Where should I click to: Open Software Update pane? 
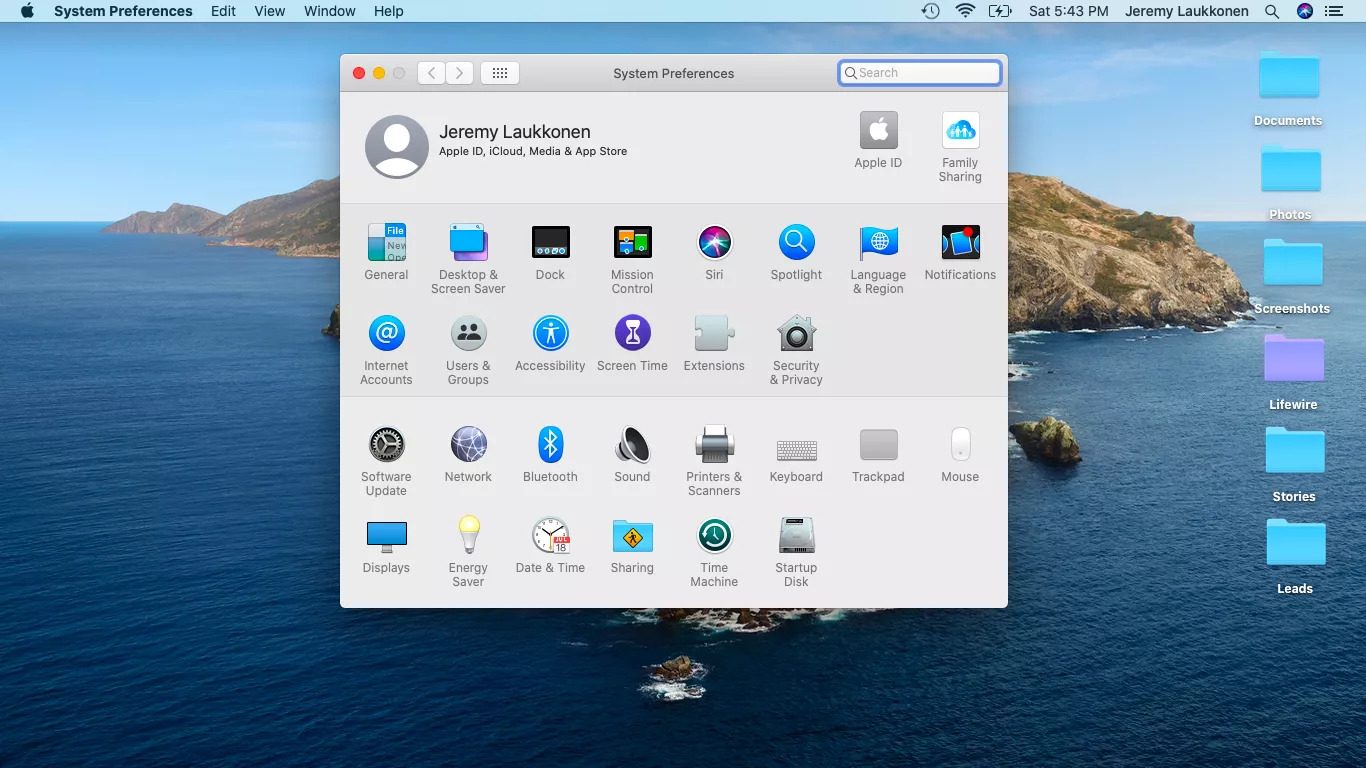tap(386, 445)
